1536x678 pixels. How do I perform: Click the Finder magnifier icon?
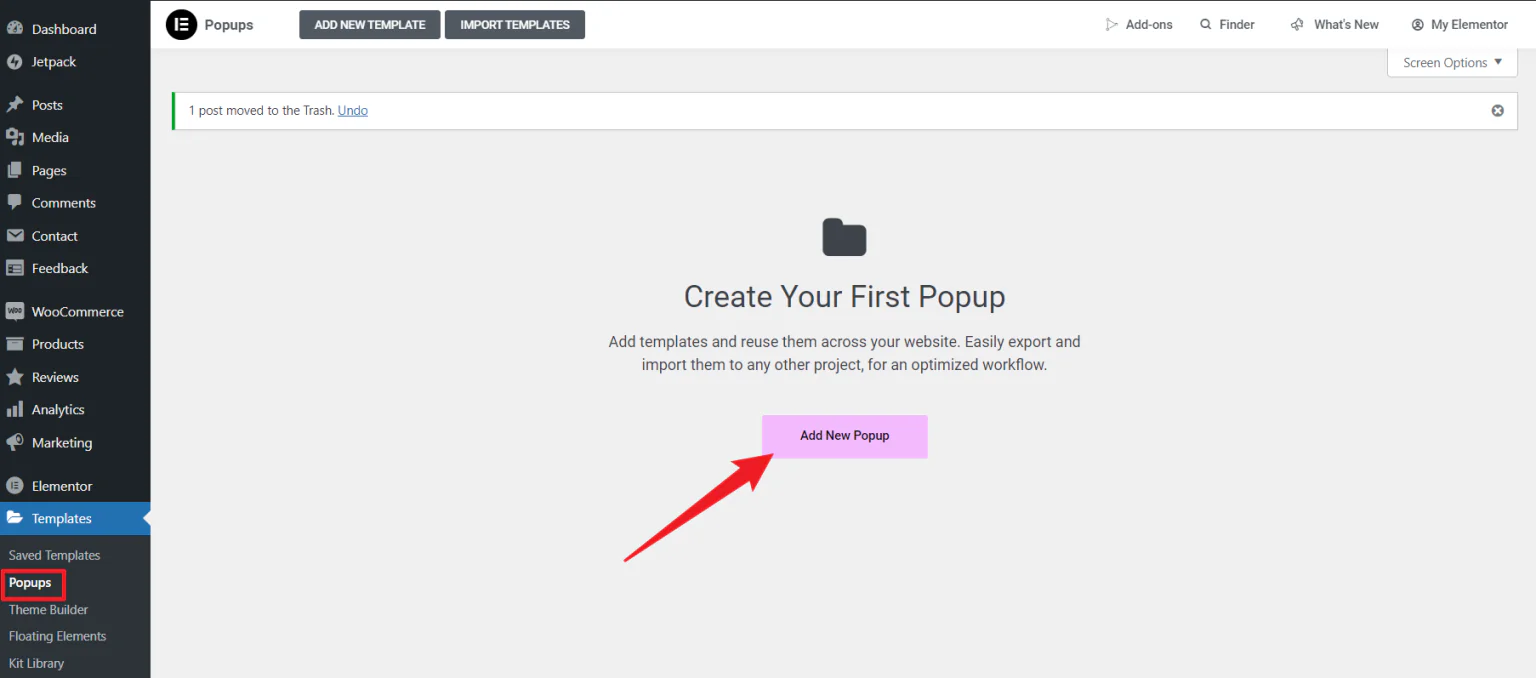[x=1205, y=24]
